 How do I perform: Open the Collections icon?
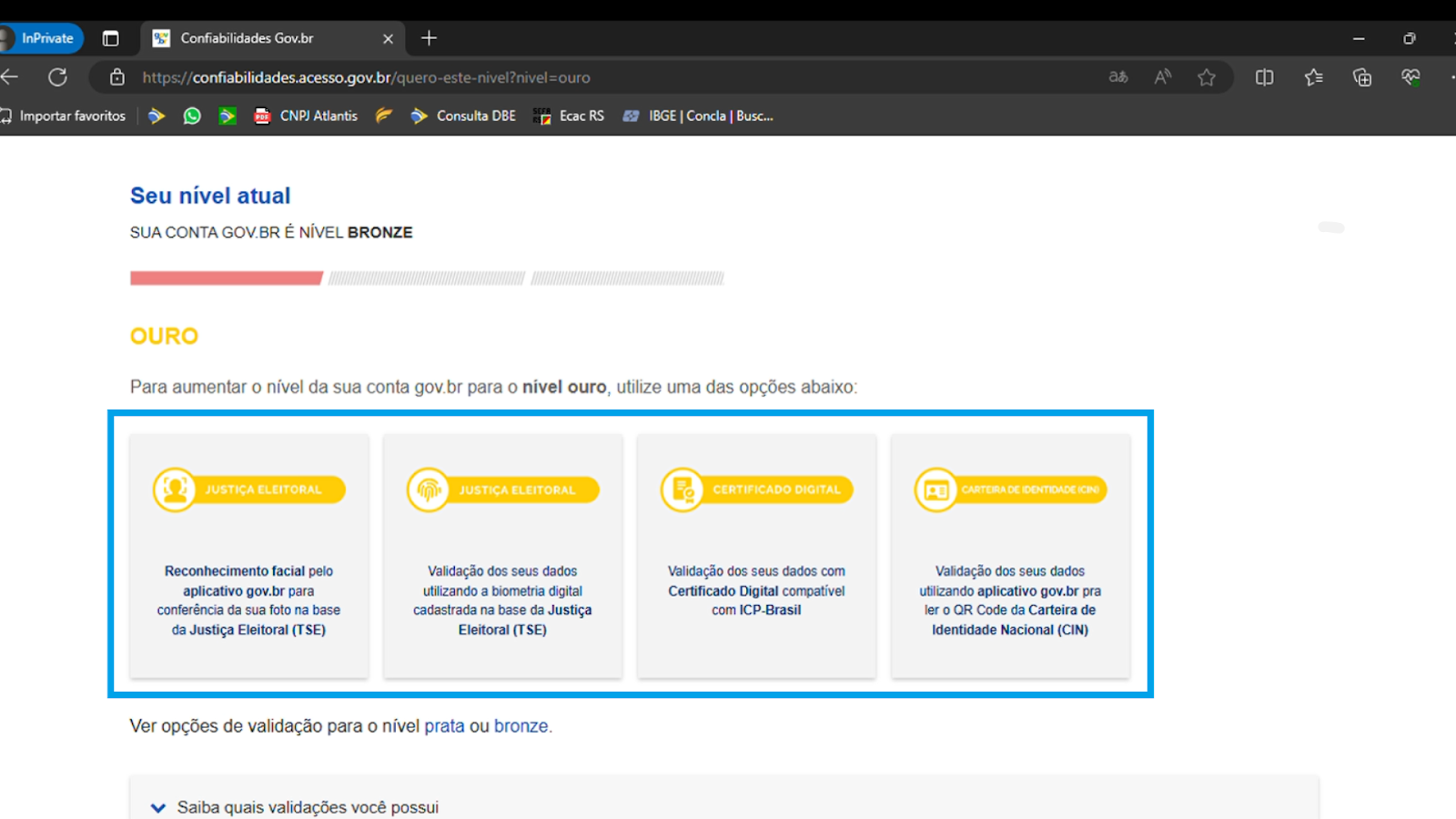pyautogui.click(x=1362, y=77)
